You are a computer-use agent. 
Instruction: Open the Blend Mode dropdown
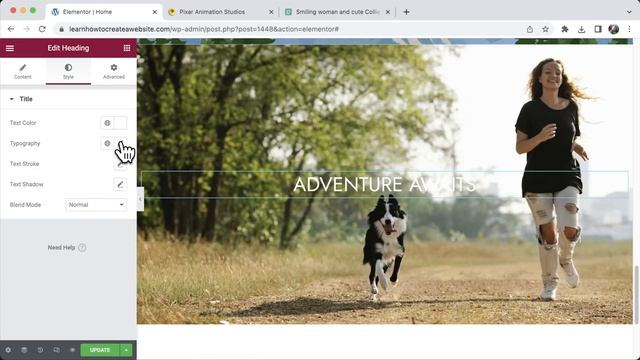click(96, 204)
